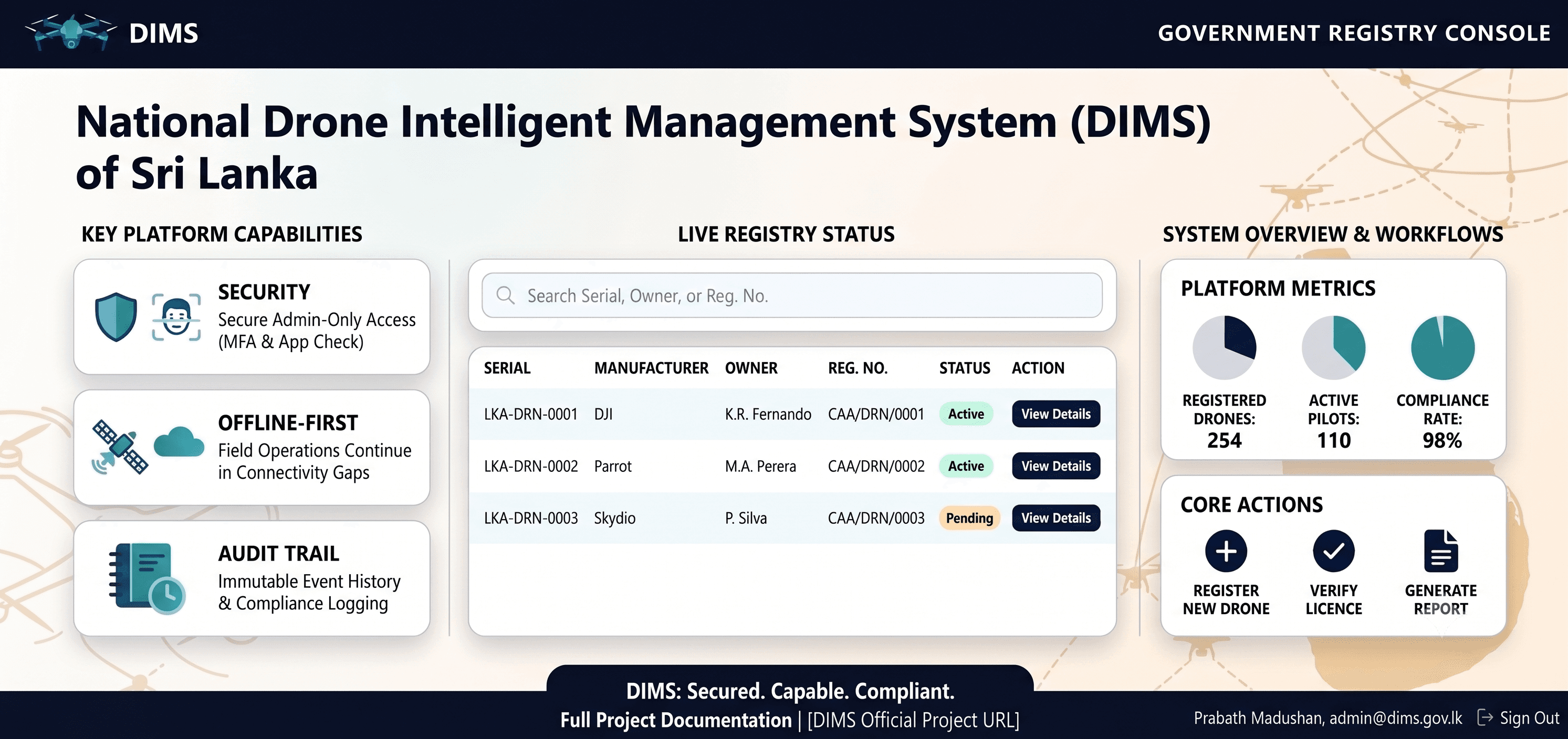Viewport: 1568px width, 739px height.
Task: Click the Sign Out link
Action: tap(1519, 717)
